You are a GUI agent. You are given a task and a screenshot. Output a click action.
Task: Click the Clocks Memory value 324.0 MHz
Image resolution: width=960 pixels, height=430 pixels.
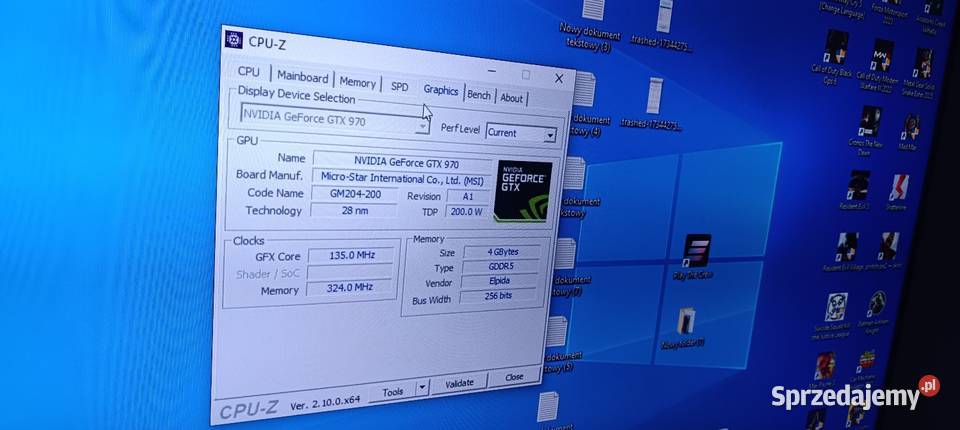click(350, 287)
